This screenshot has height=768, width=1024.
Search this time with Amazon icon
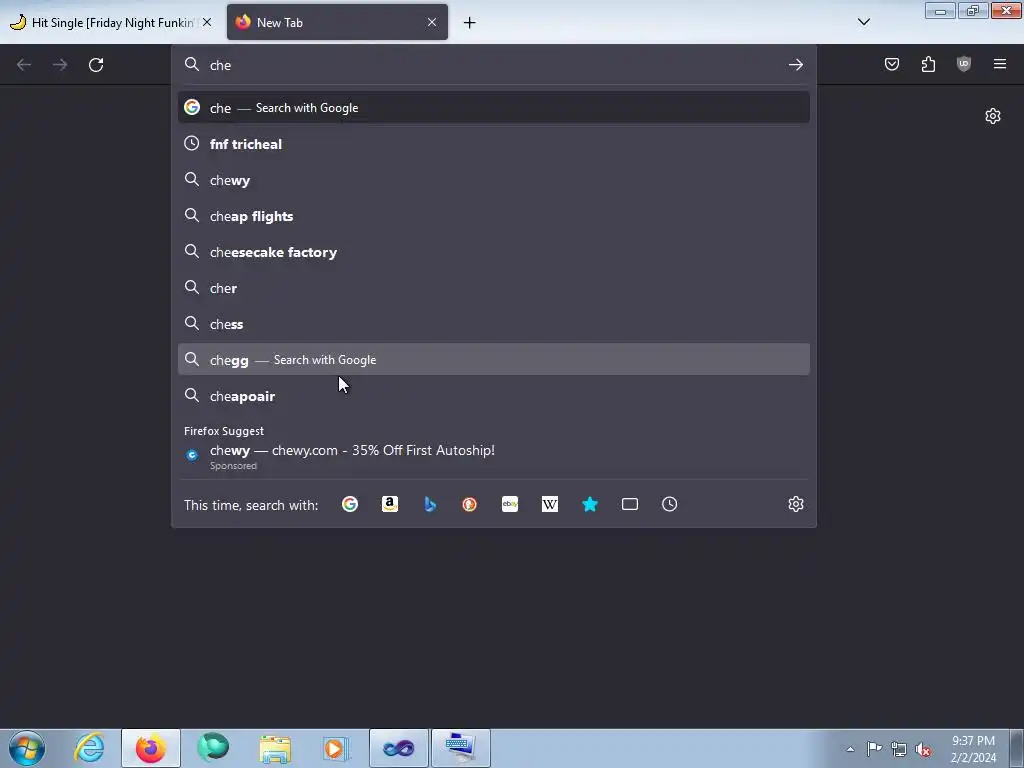pos(390,504)
